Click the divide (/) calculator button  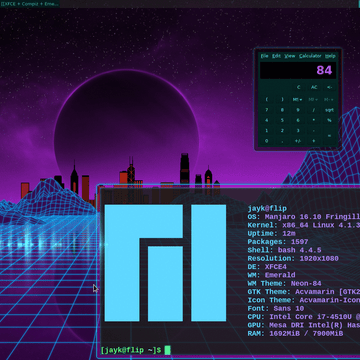click(314, 110)
